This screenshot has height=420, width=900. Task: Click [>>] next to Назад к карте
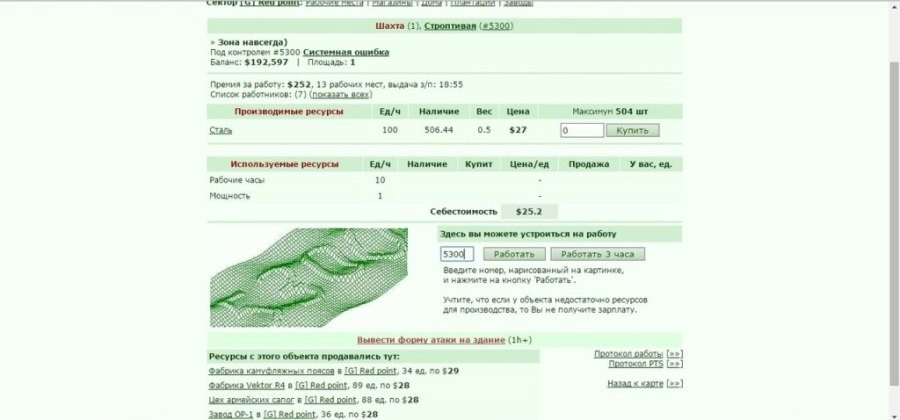(674, 383)
